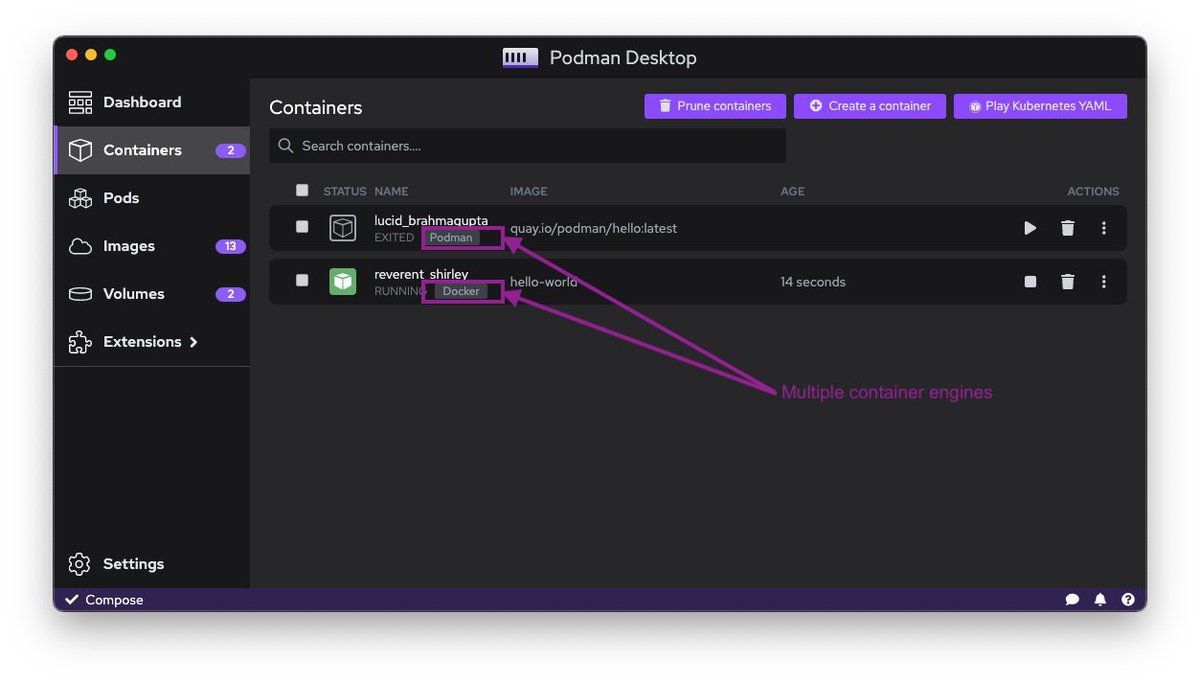The width and height of the screenshot is (1200, 682).
Task: Click the Docker engine badge
Action: click(x=461, y=292)
